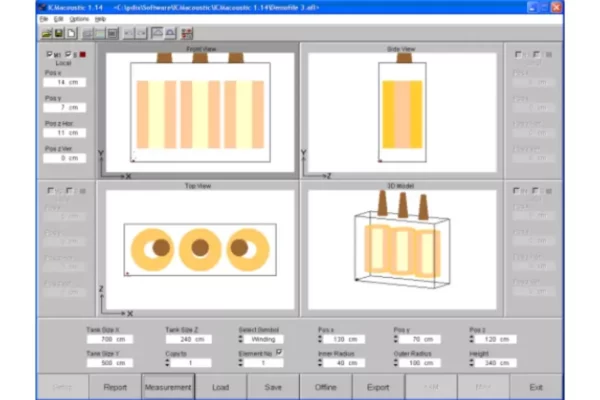Click the save disk toolbar icon
This screenshot has height=400, width=600.
(x=59, y=34)
